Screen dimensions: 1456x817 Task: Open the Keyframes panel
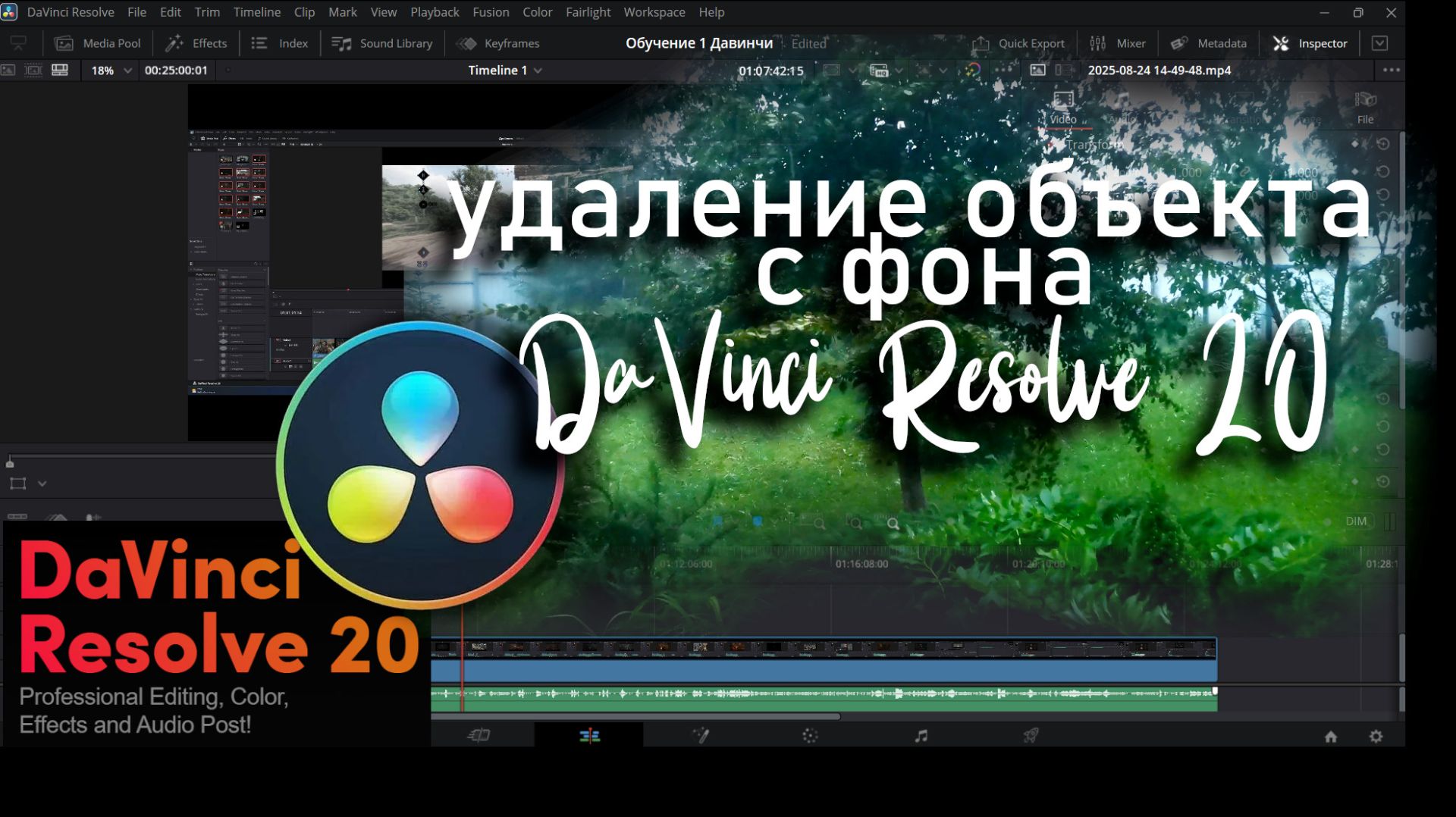[499, 43]
